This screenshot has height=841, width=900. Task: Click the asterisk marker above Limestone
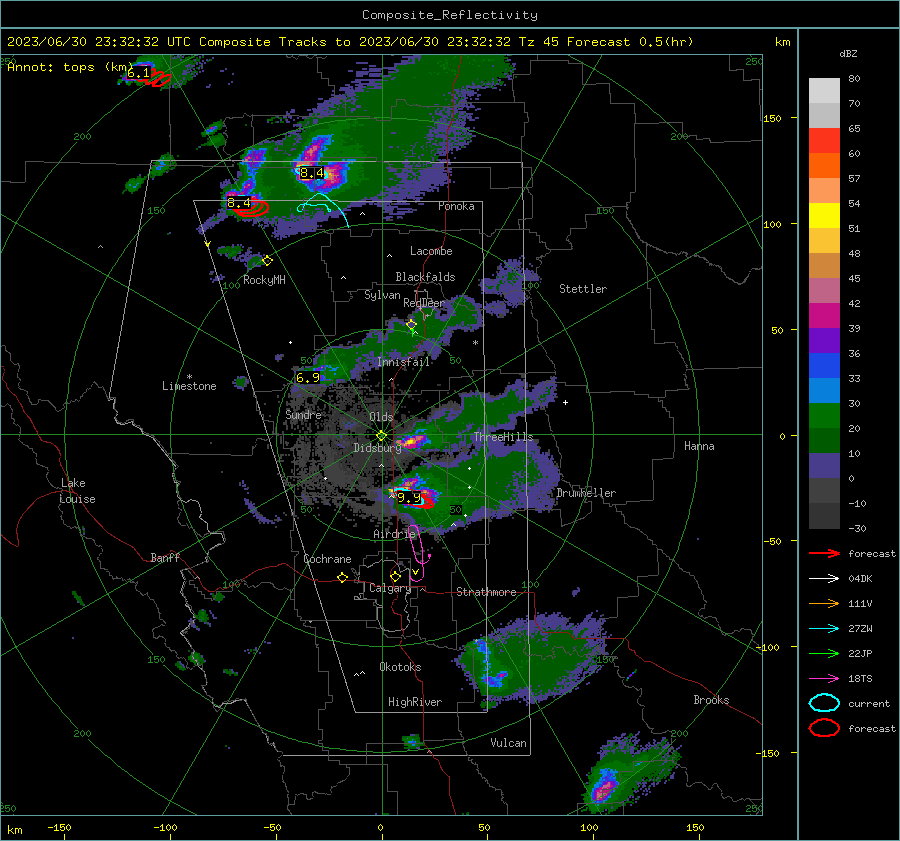[x=189, y=377]
